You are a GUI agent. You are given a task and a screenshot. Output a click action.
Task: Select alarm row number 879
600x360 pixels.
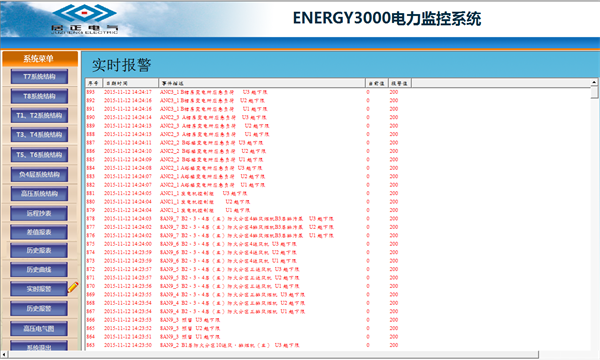(x=91, y=210)
